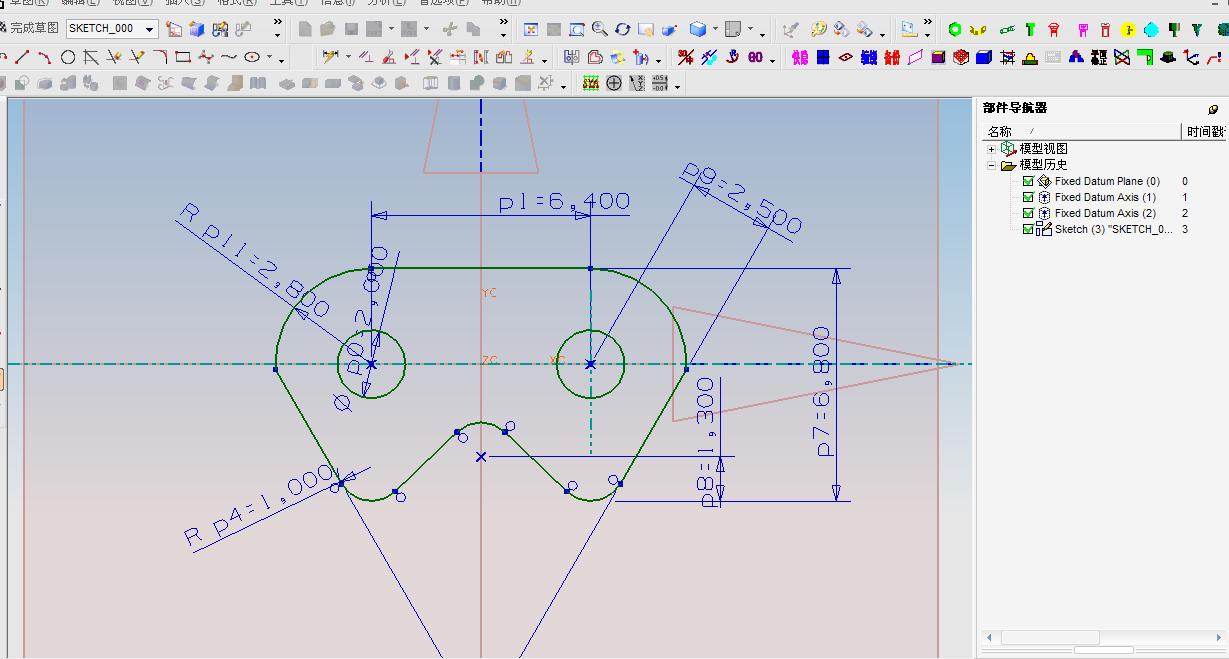This screenshot has width=1229, height=659.
Task: Open the SKETCH_000 sketch name dropdown
Action: click(x=149, y=29)
